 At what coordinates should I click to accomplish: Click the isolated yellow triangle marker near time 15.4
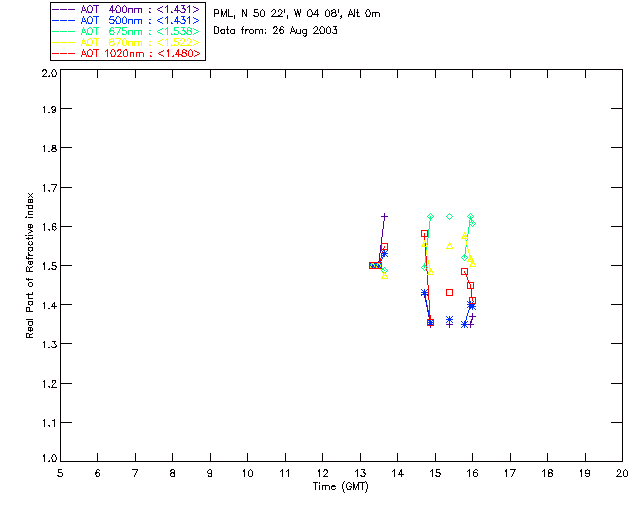click(x=449, y=245)
